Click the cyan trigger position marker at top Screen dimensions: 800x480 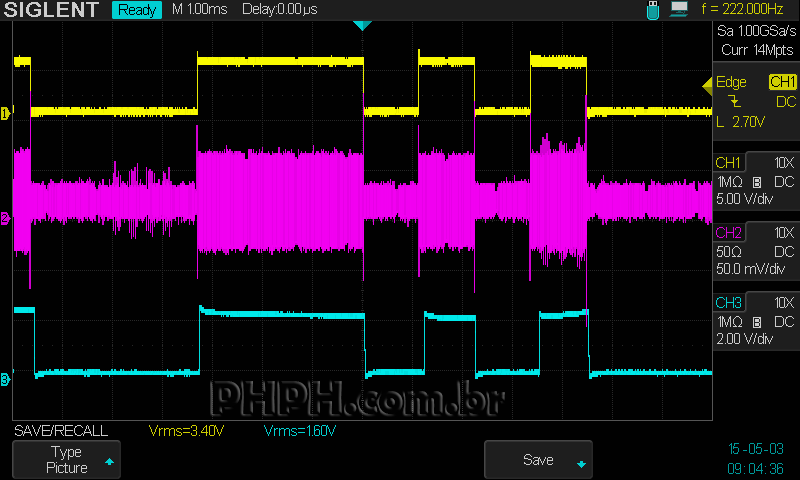click(x=362, y=25)
